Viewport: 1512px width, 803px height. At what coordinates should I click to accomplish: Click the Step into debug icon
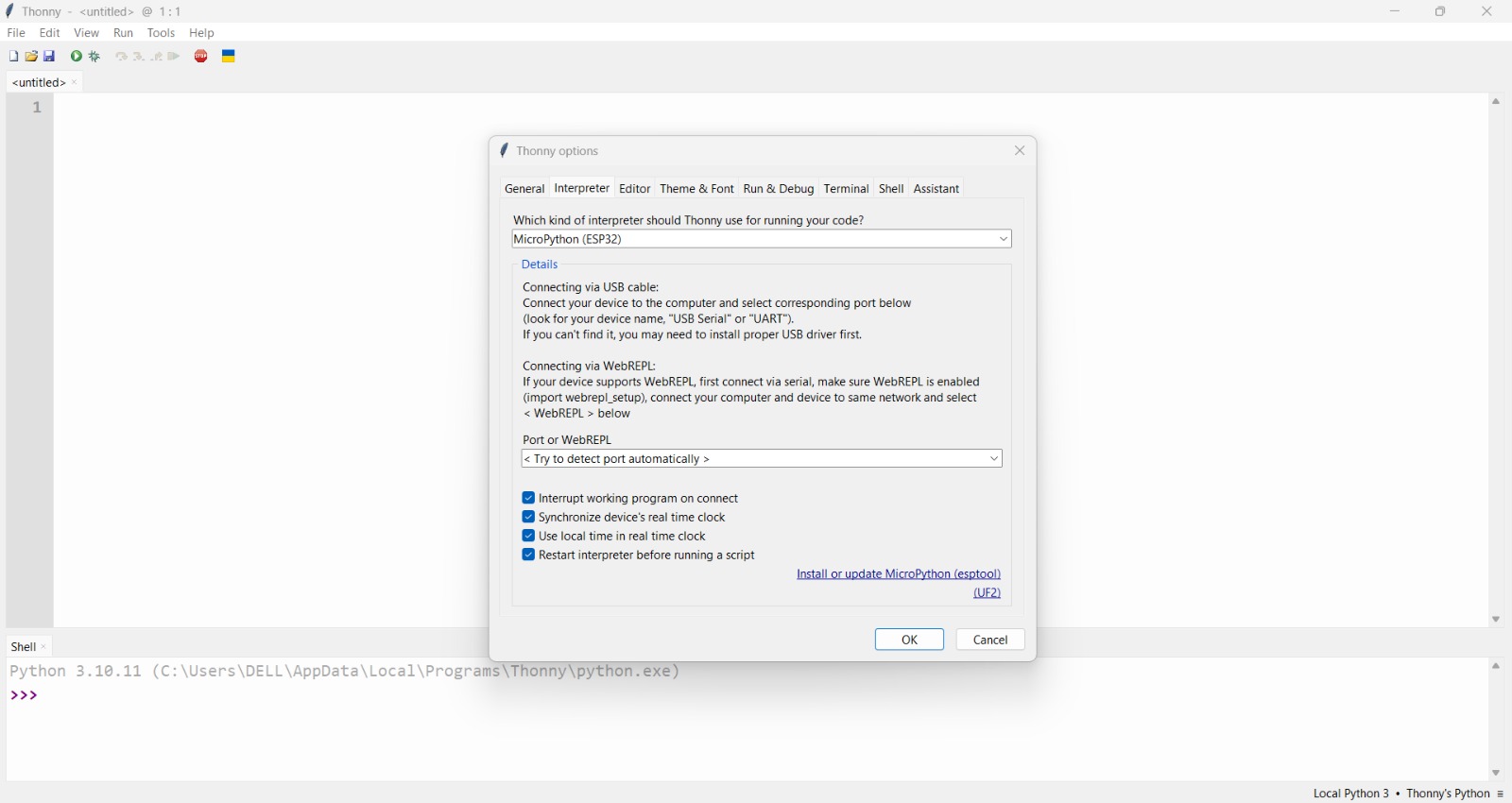139,57
